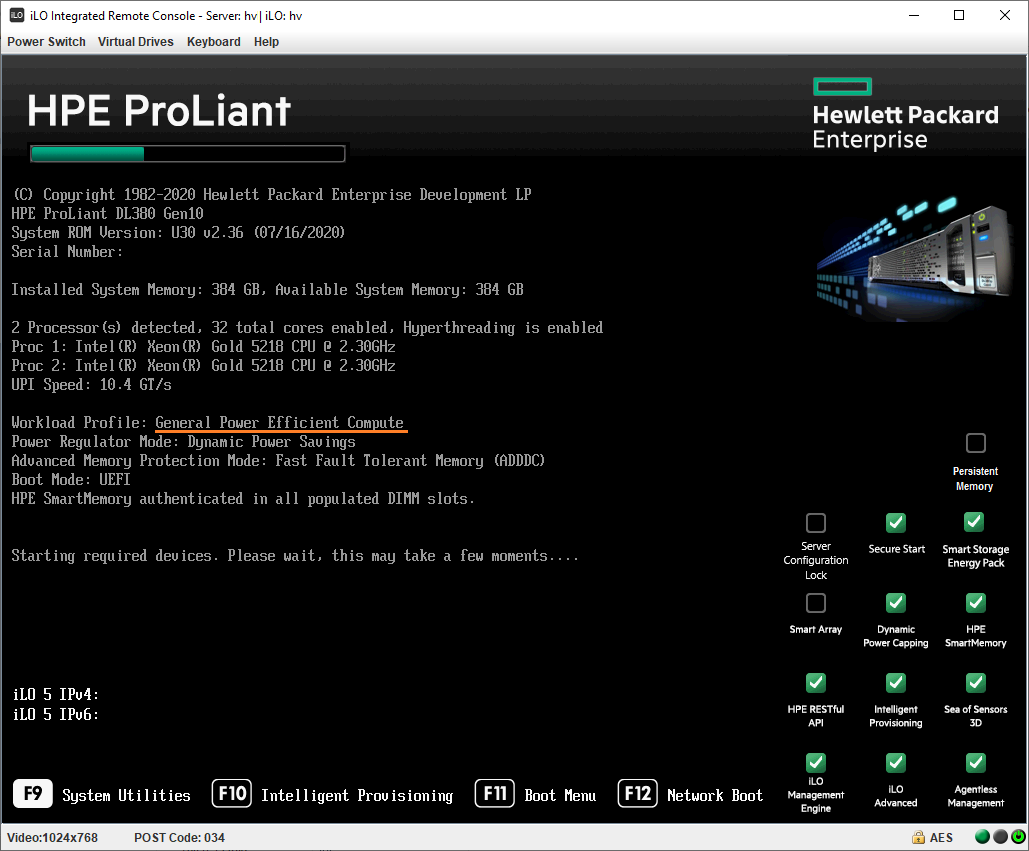This screenshot has width=1029, height=851.
Task: Click the POST boot progress bar
Action: (188, 154)
